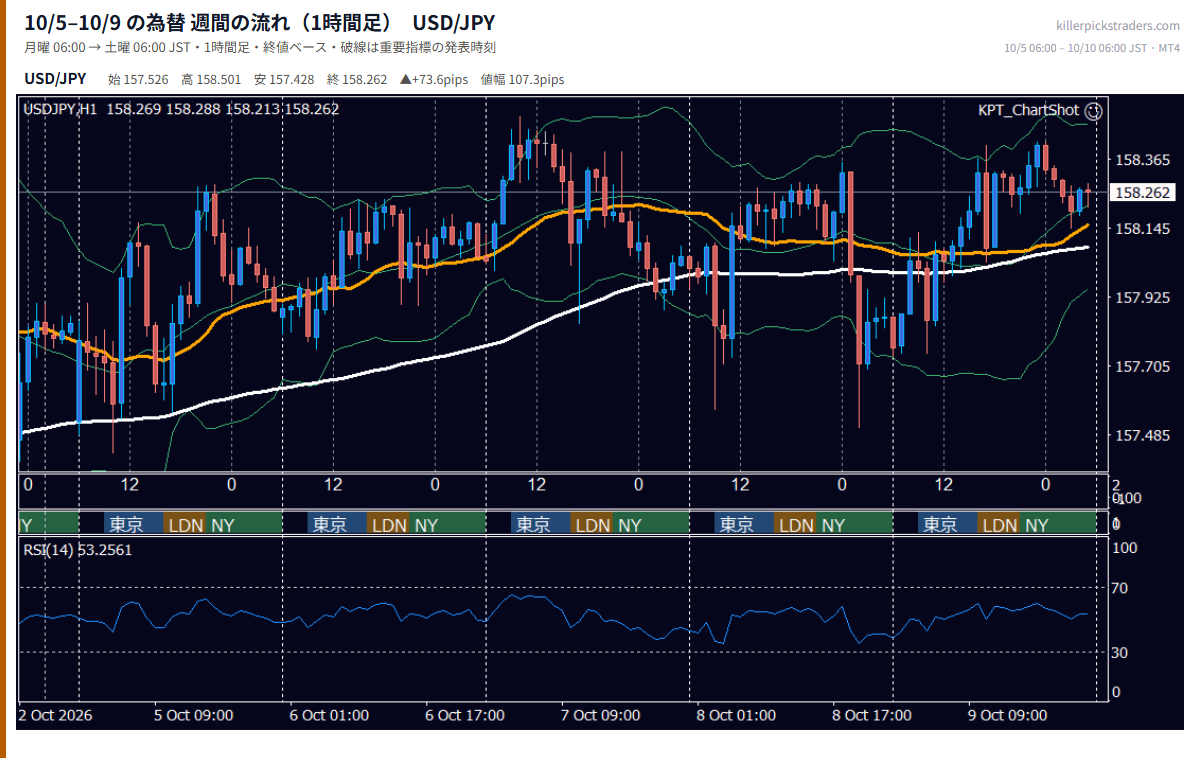This screenshot has width=1200, height=758.
Task: Click the RSI 70 level label
Action: coord(1122,588)
